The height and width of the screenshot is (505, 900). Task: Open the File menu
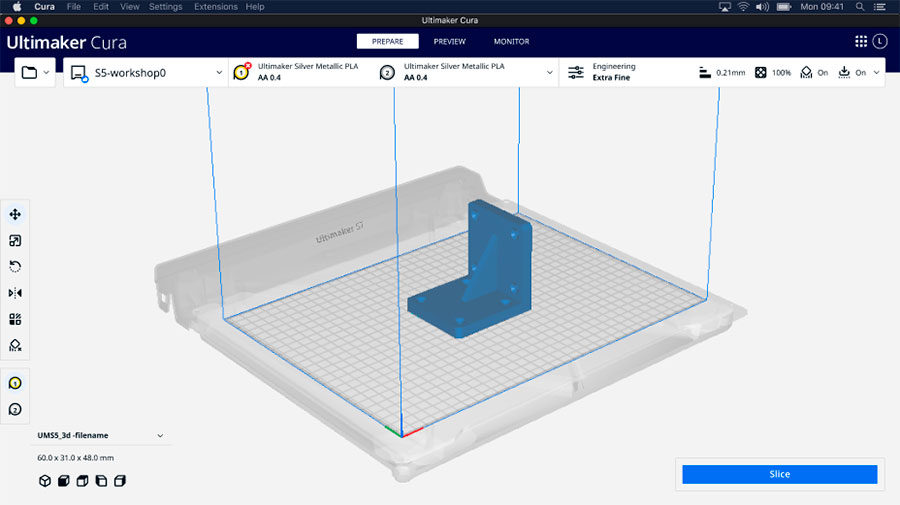tap(73, 7)
